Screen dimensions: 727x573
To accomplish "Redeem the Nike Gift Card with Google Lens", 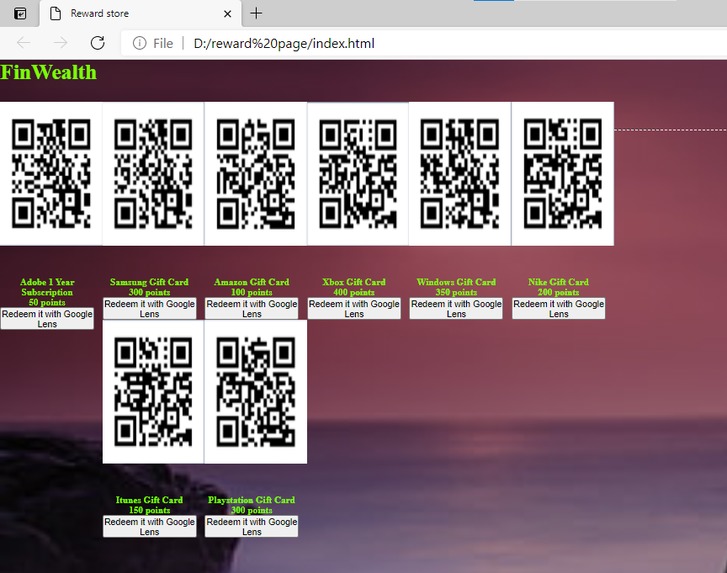I will pos(559,309).
